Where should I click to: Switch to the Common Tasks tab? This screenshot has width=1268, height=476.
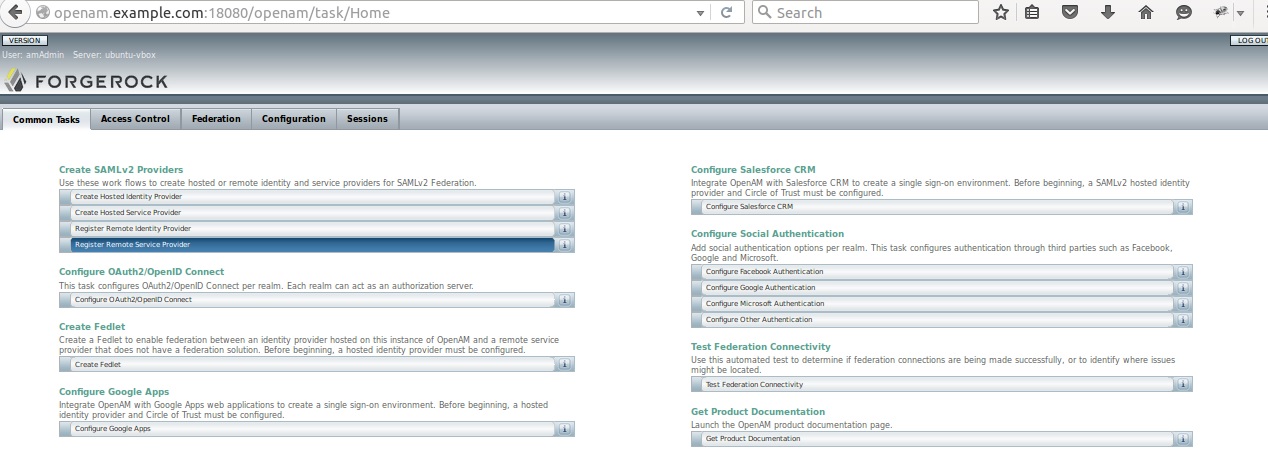click(x=46, y=119)
